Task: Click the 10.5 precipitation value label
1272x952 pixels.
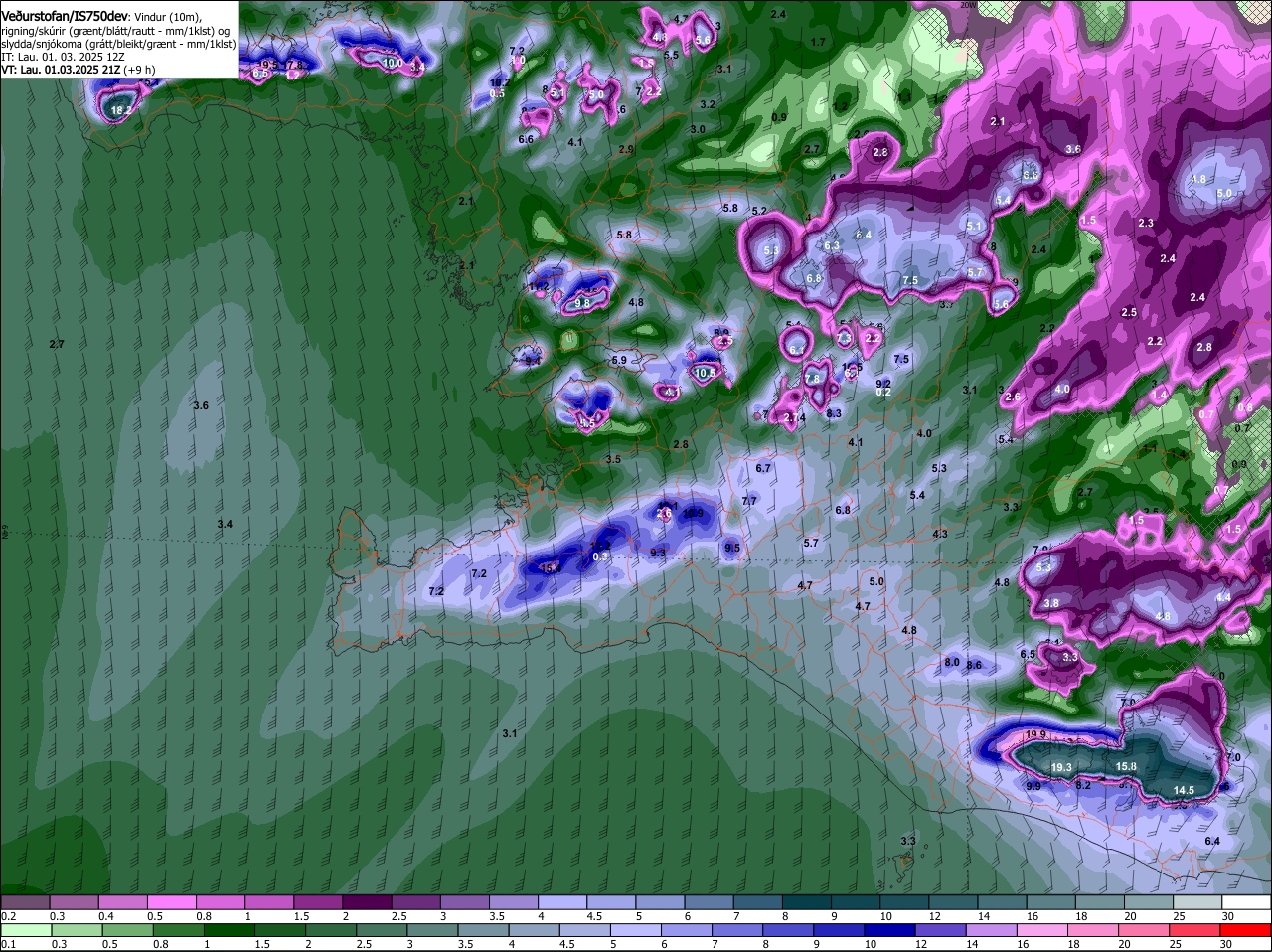Action: click(705, 373)
